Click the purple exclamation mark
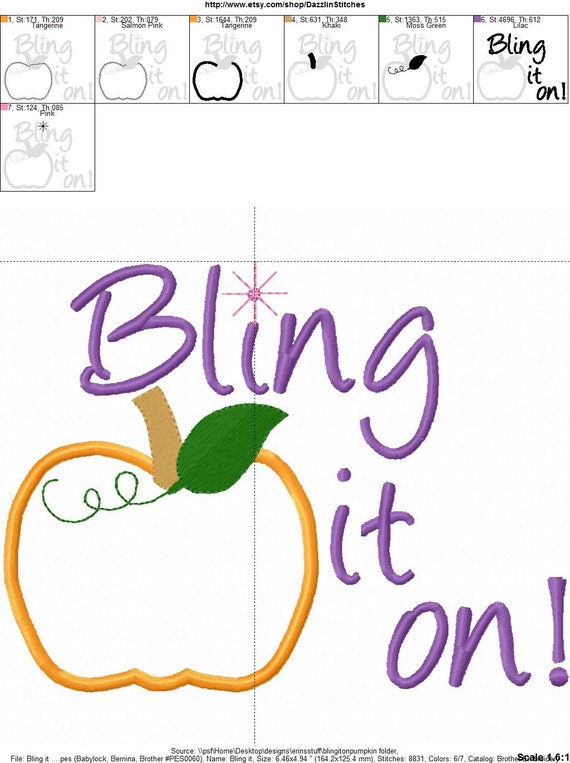Viewport: 570px width, 763px height. click(x=557, y=630)
